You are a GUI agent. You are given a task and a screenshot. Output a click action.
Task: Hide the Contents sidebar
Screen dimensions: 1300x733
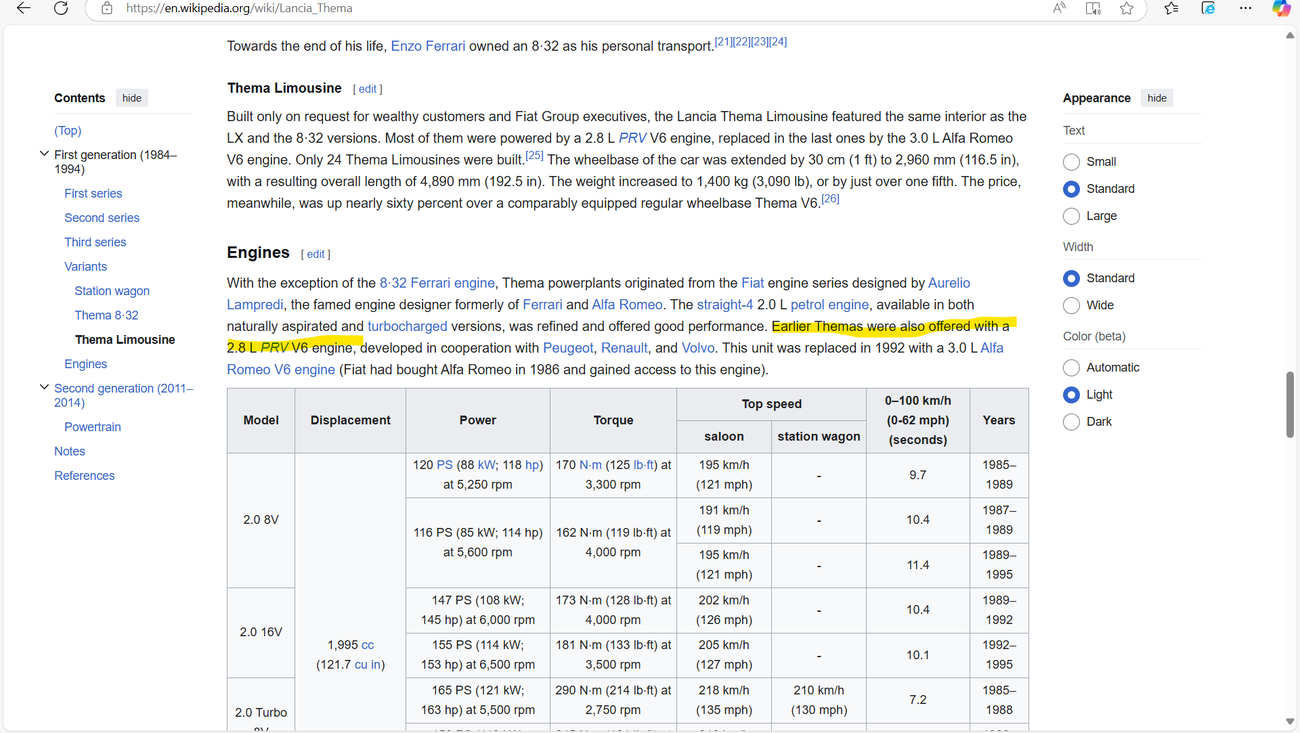point(132,98)
